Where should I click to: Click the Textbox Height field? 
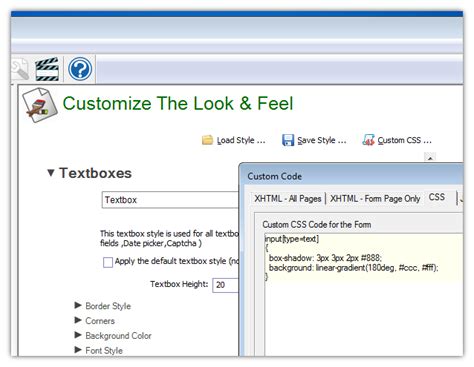225,285
